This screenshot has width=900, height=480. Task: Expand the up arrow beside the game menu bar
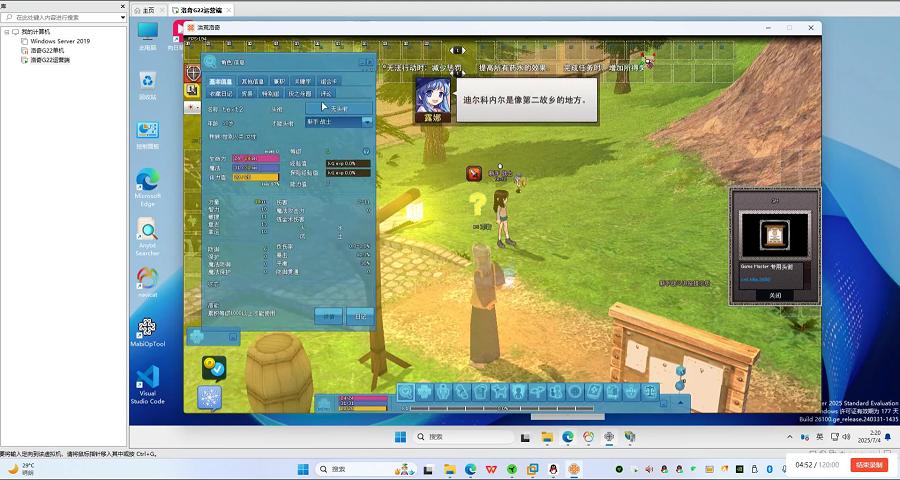681,403
